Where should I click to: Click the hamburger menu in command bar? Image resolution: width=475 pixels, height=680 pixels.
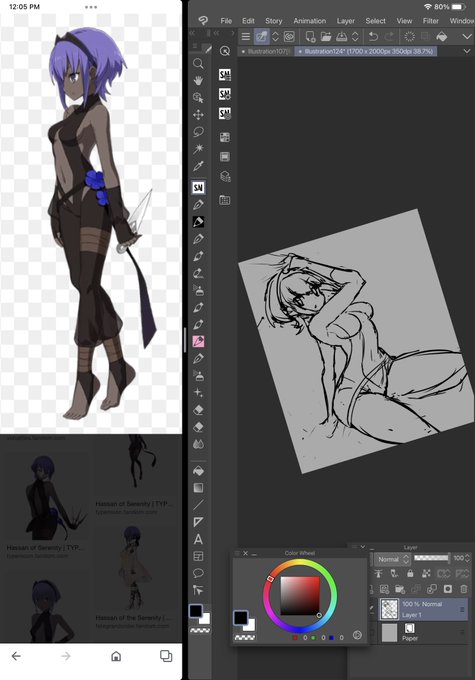246,36
